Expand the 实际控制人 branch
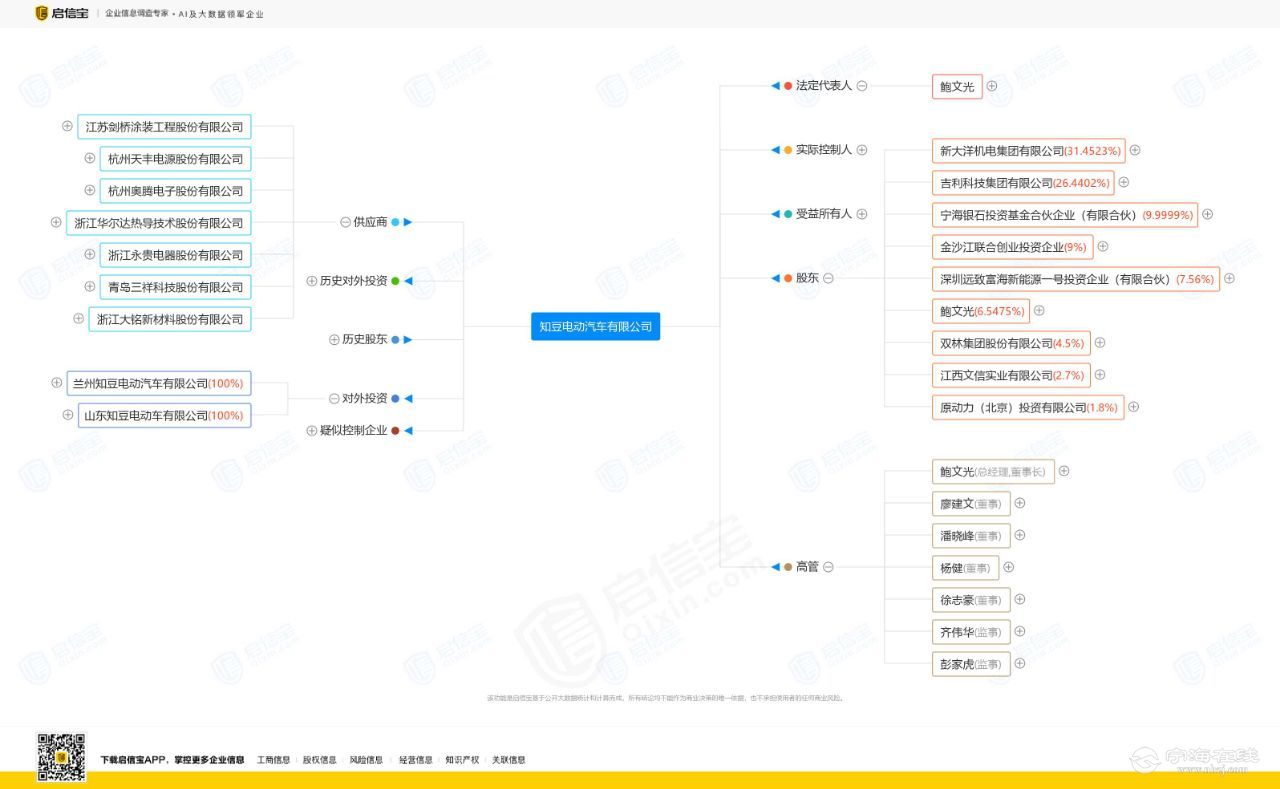Viewport: 1280px width, 789px height. click(862, 150)
